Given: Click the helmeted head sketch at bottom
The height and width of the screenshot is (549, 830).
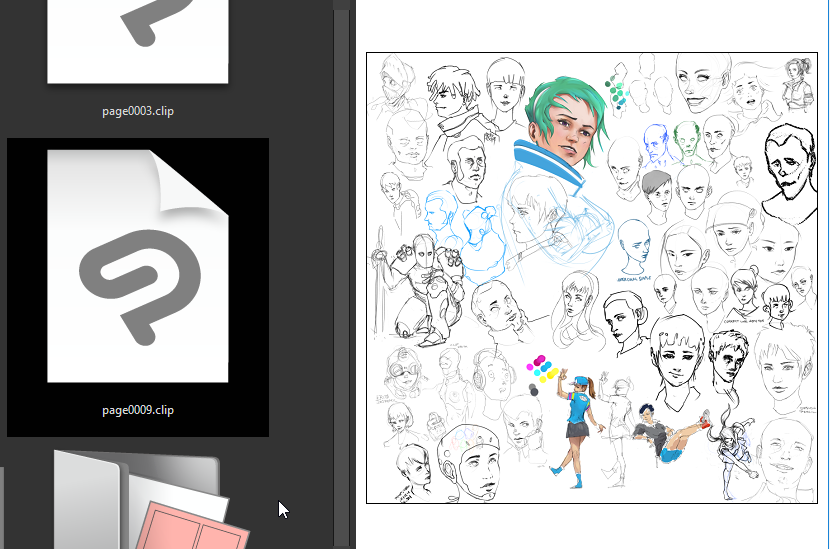Looking at the screenshot, I should pyautogui.click(x=472, y=460).
